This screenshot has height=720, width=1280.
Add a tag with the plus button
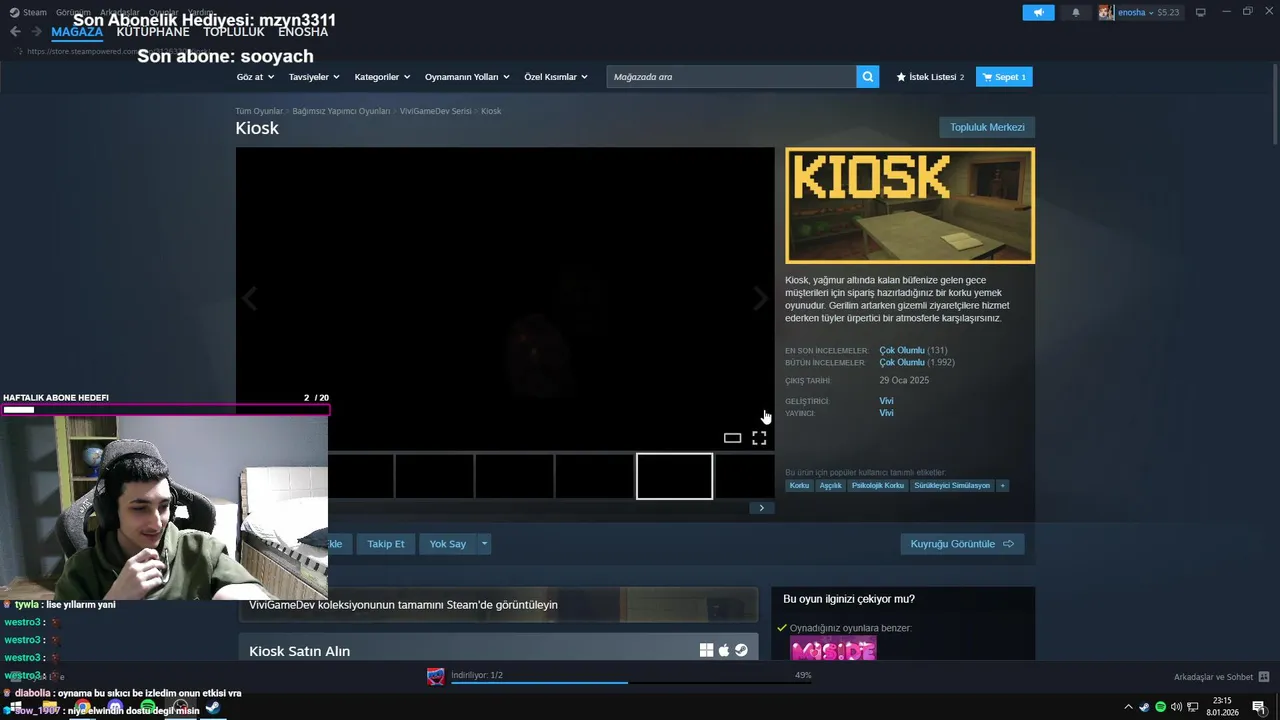click(1002, 486)
